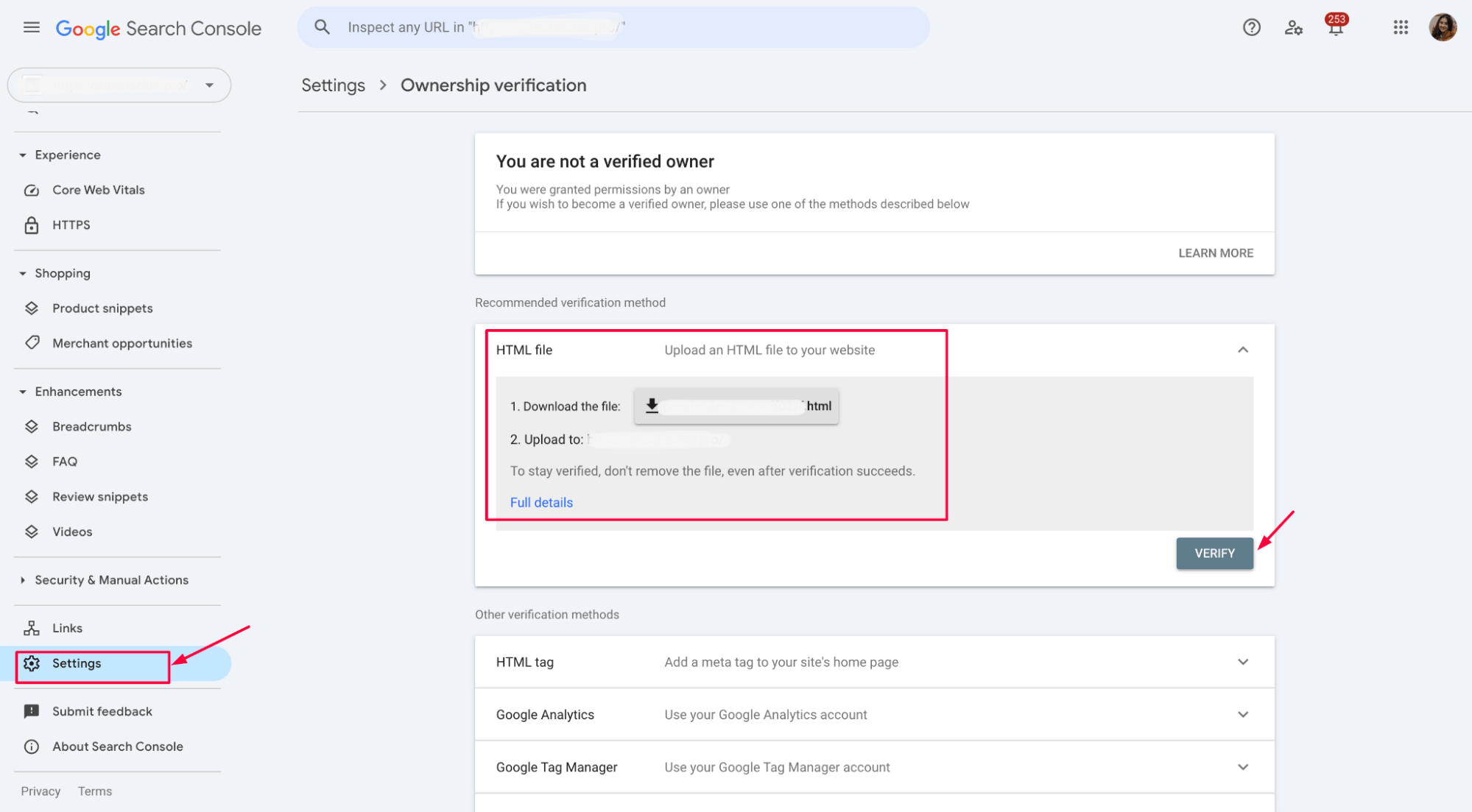Click the Merchant opportunities tag icon
1472x812 pixels.
[x=32, y=343]
